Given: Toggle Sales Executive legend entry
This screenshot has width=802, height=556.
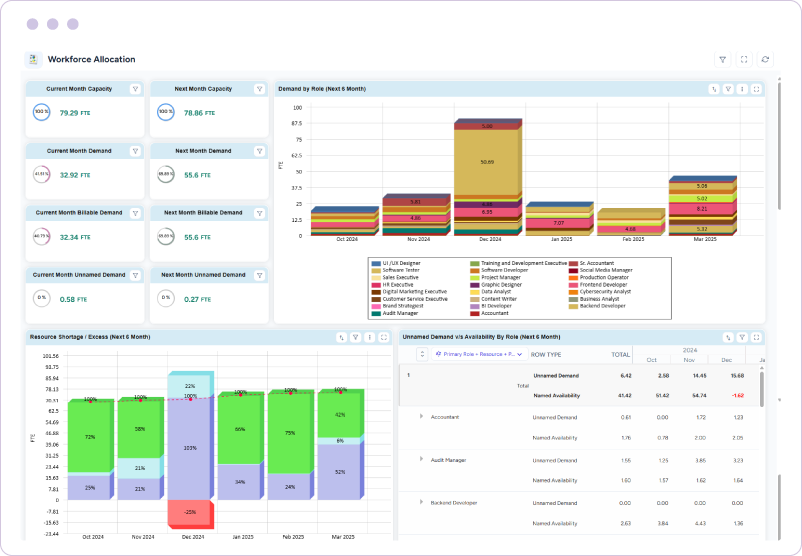Looking at the screenshot, I should point(395,277).
